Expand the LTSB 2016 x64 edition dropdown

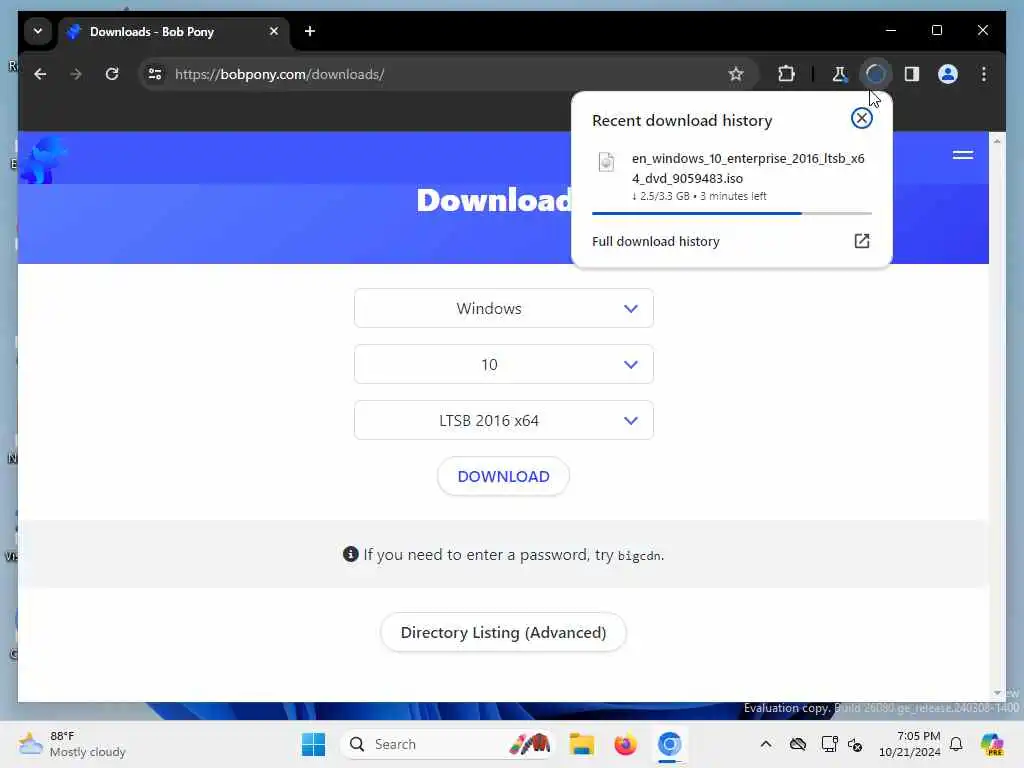504,421
